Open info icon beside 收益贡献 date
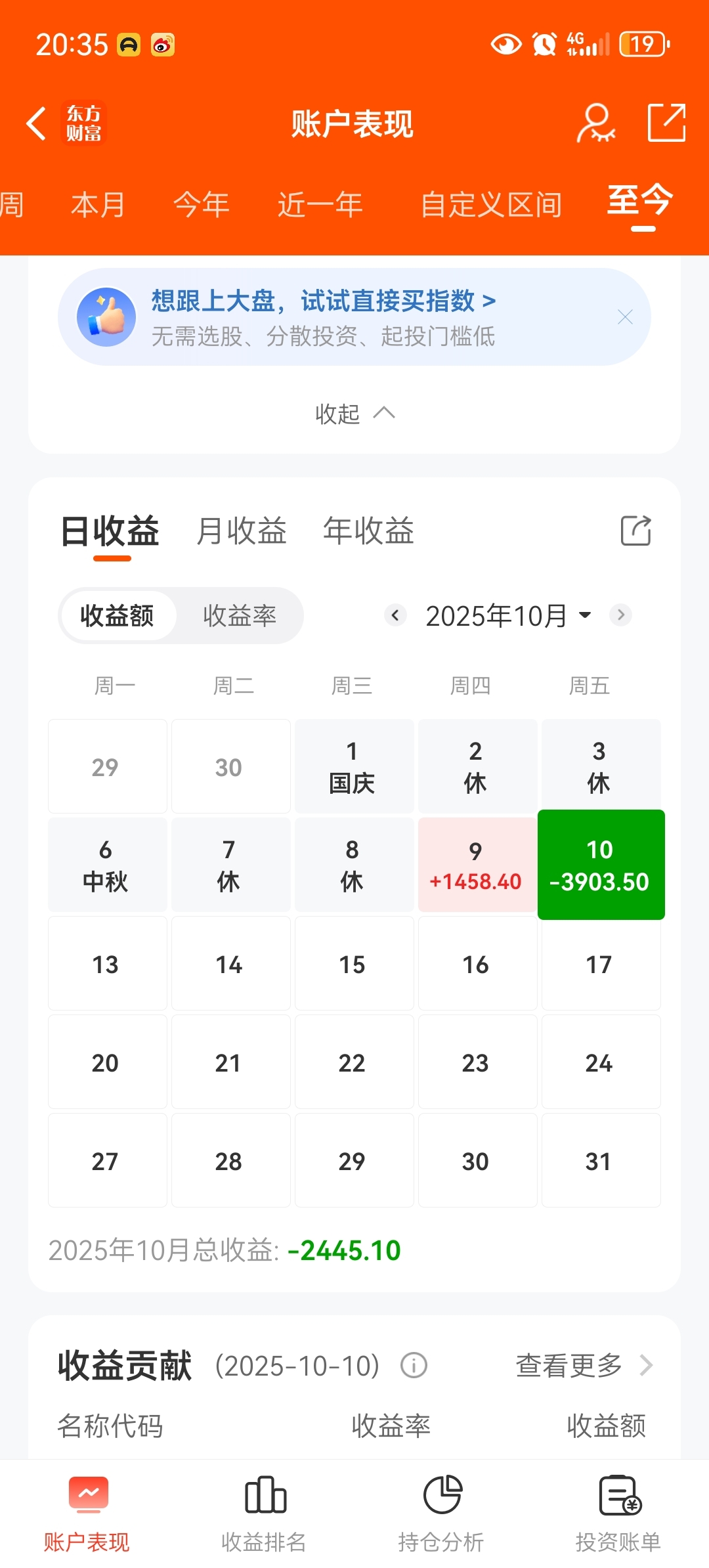The width and height of the screenshot is (709, 1568). click(x=414, y=1366)
